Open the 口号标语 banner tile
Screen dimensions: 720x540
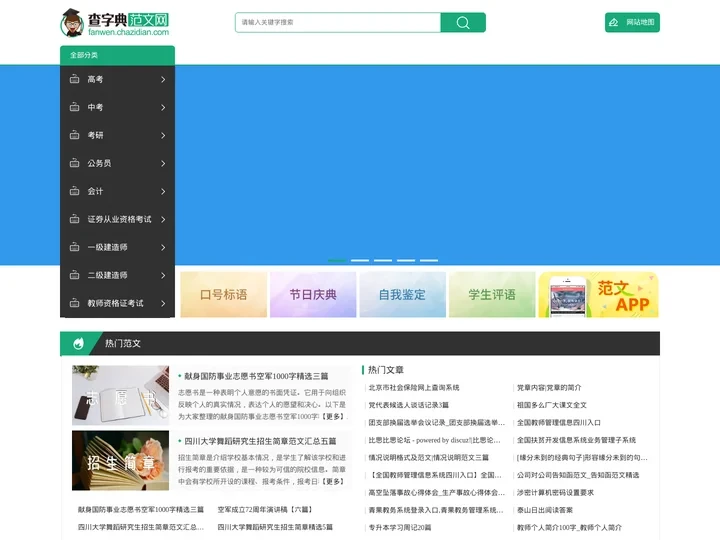click(x=224, y=294)
